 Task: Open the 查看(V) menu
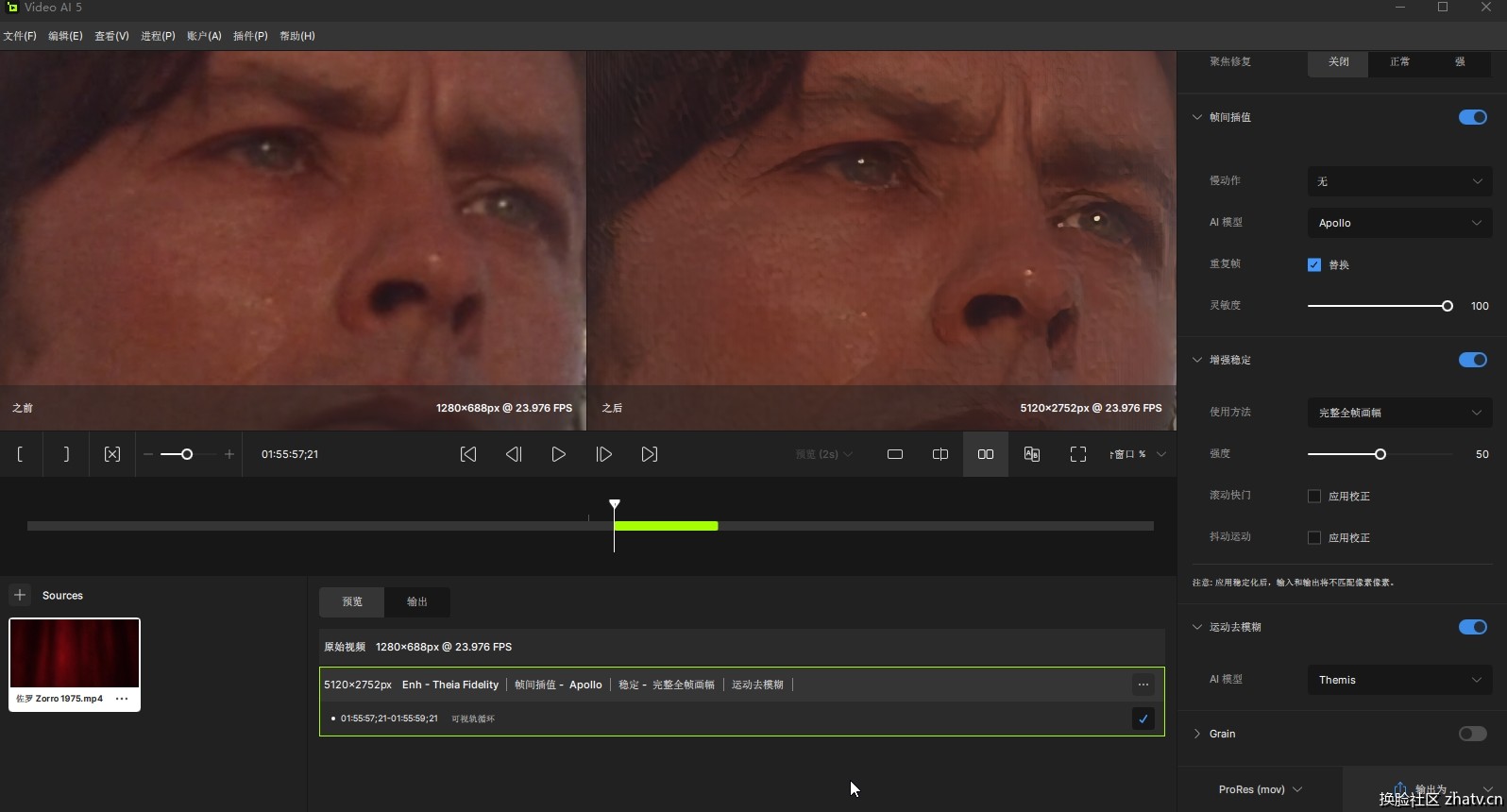(x=111, y=36)
